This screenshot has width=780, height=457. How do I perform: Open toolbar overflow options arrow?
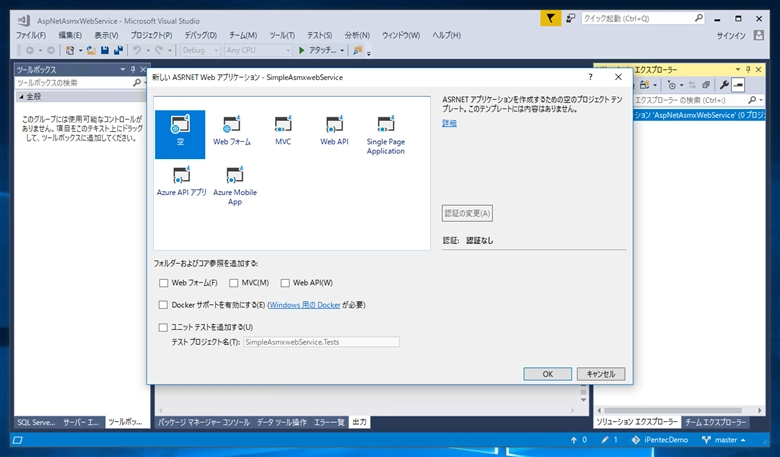tap(369, 52)
